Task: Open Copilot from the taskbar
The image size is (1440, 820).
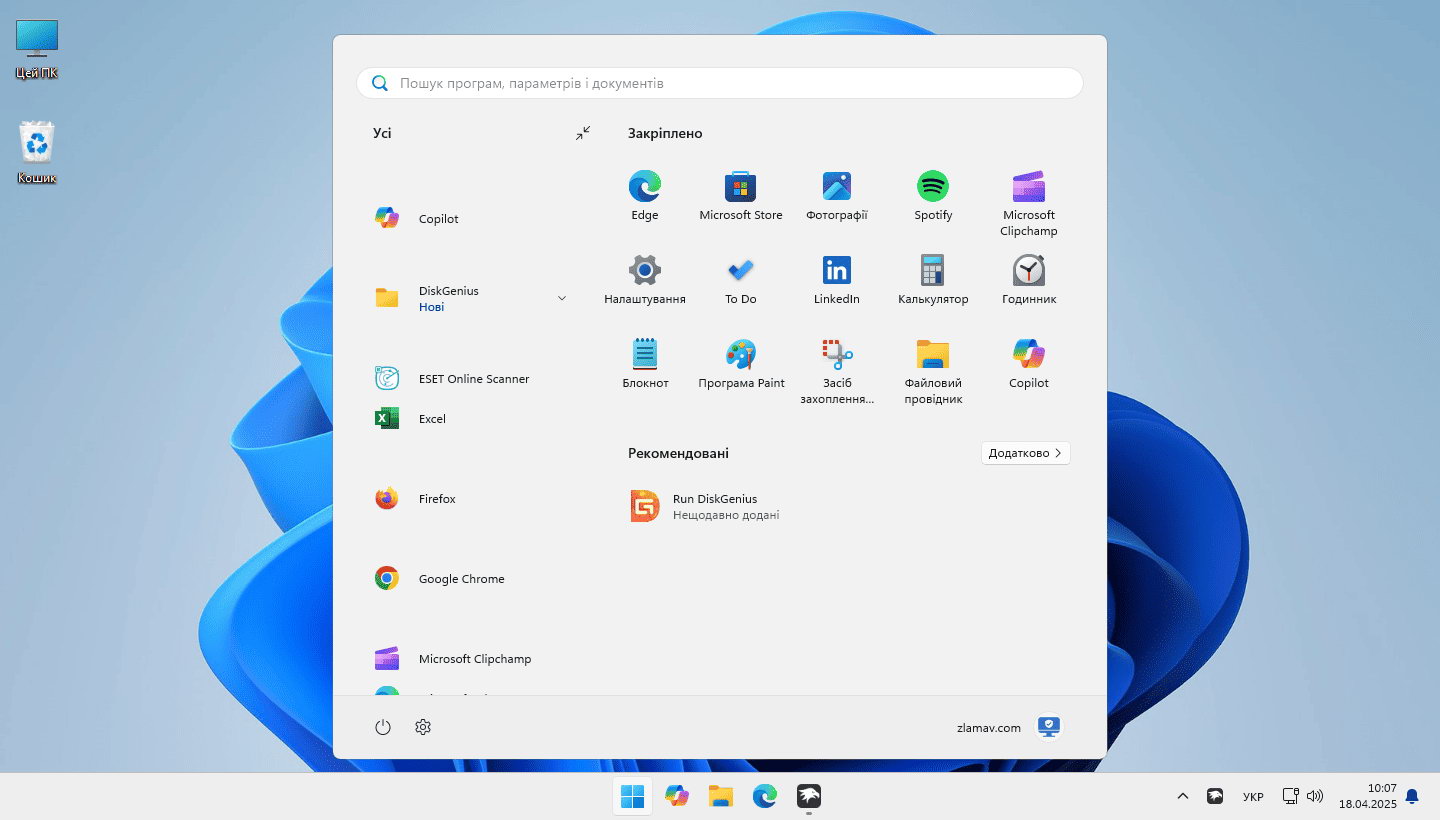Action: 677,796
